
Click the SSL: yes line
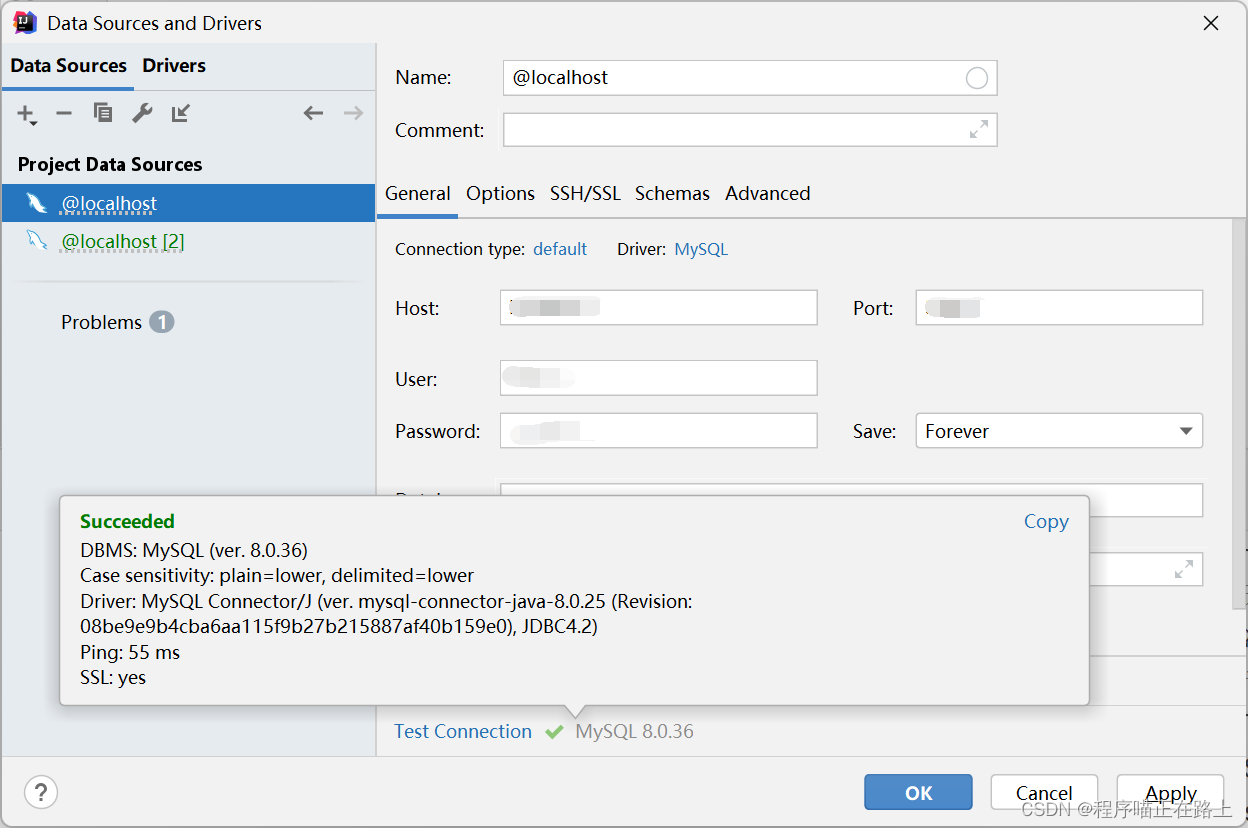tap(113, 678)
